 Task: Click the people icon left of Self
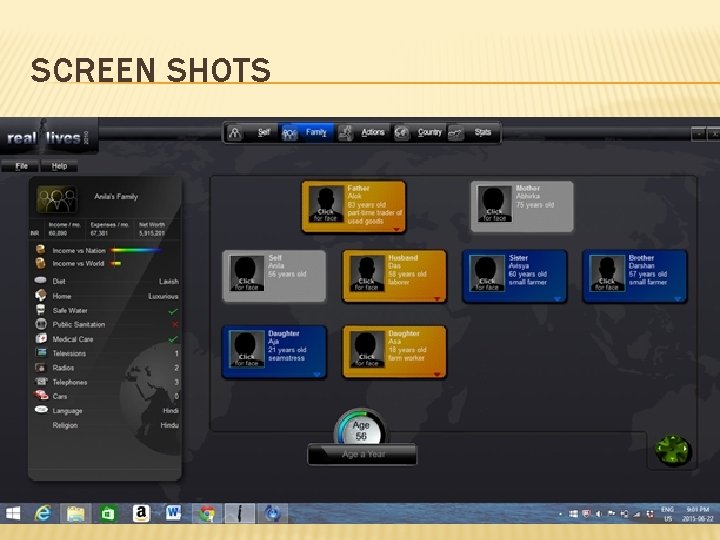[x=235, y=133]
